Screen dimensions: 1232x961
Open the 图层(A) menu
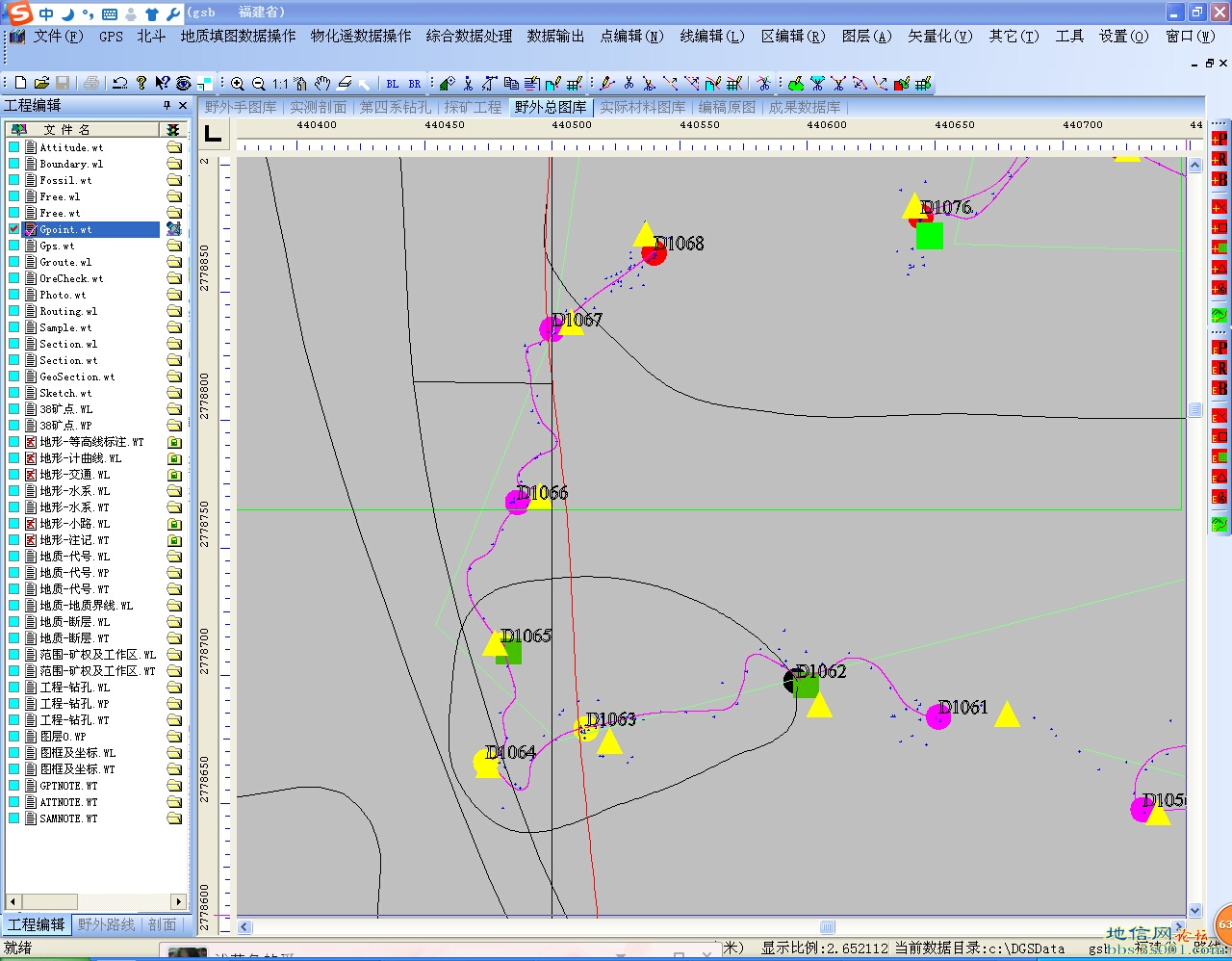866,36
